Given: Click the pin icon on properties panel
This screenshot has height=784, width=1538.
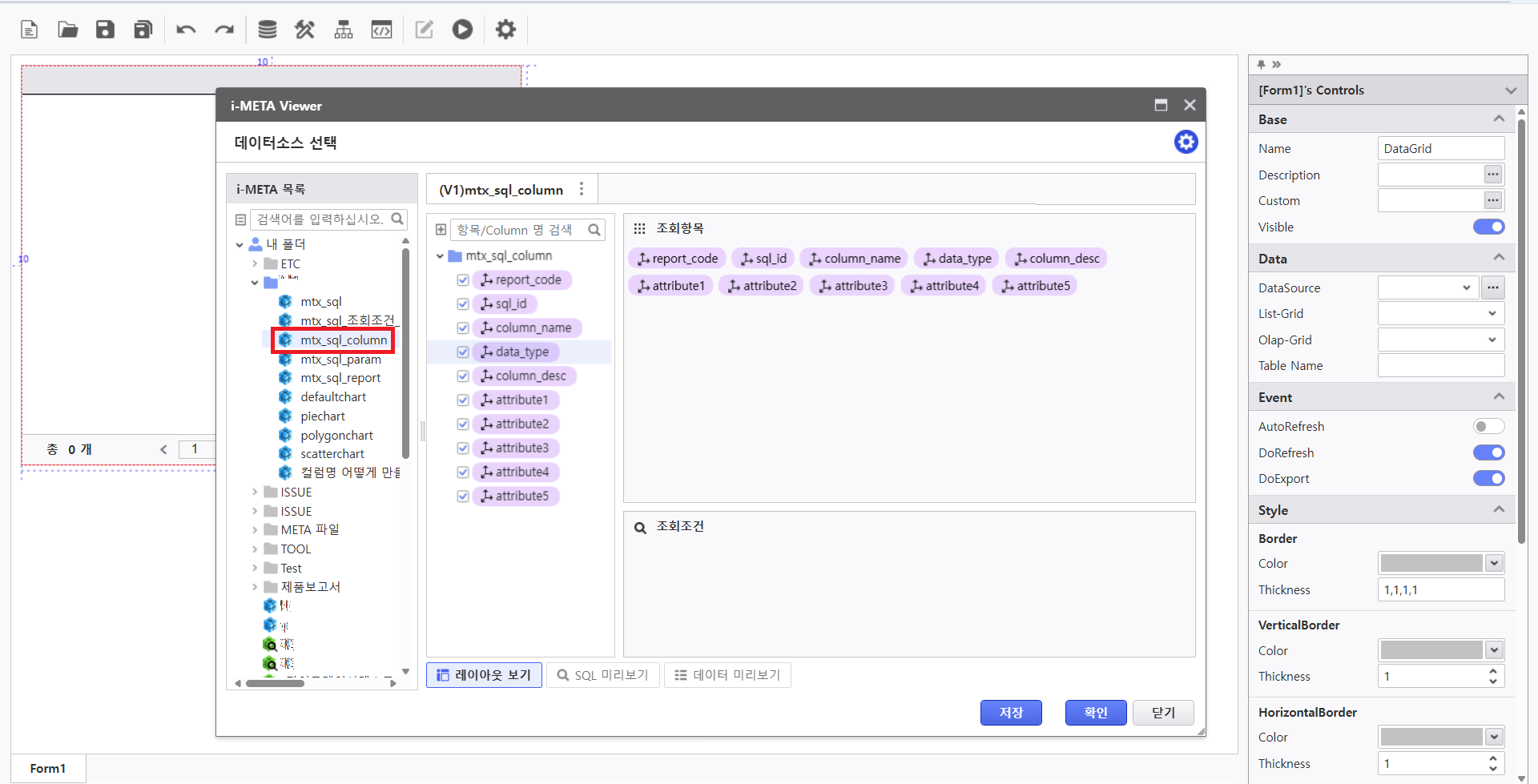Looking at the screenshot, I should 1261,64.
